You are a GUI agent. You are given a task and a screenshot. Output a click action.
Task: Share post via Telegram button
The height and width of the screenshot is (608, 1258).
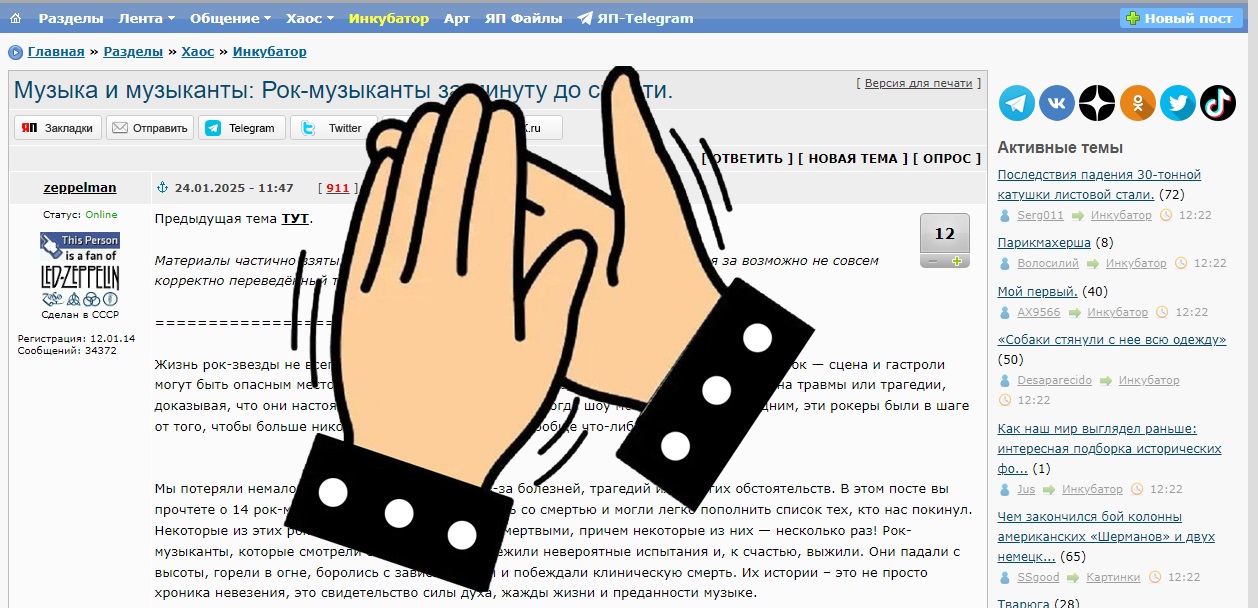[x=241, y=128]
